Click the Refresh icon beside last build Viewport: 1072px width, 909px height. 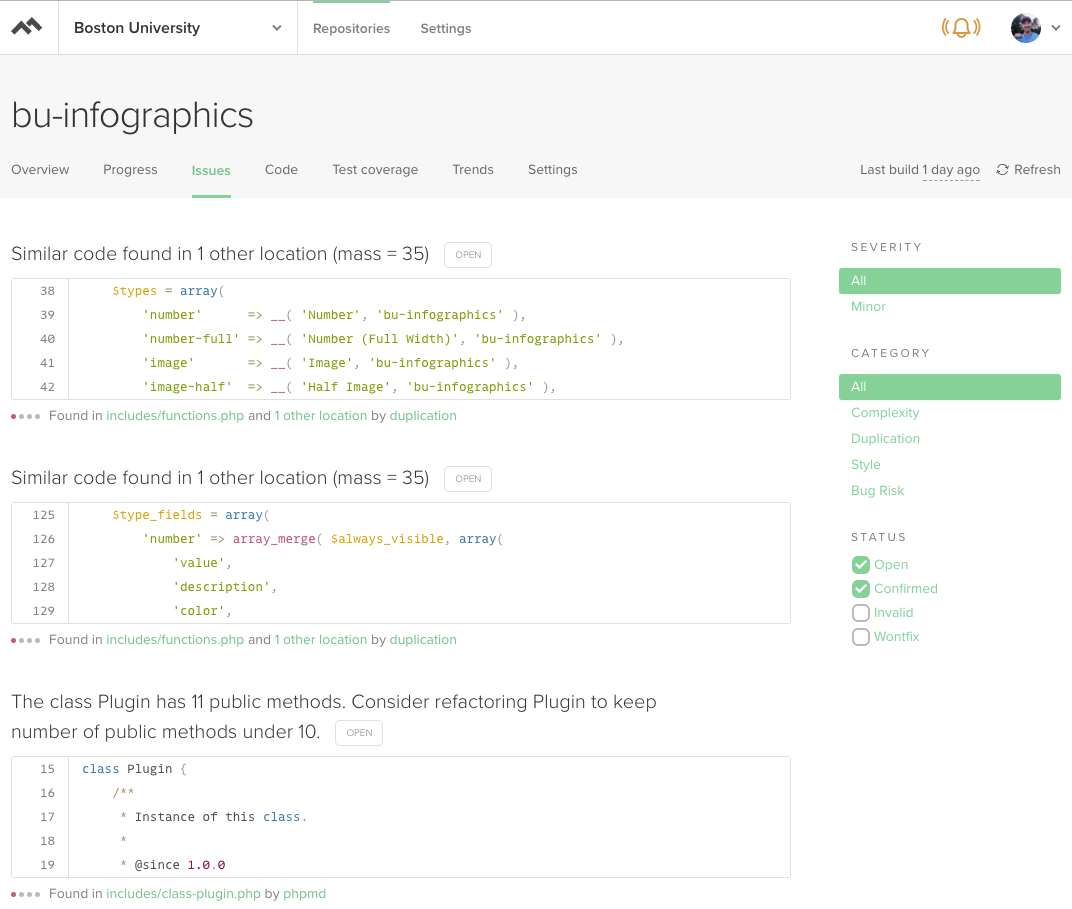(x=1002, y=169)
